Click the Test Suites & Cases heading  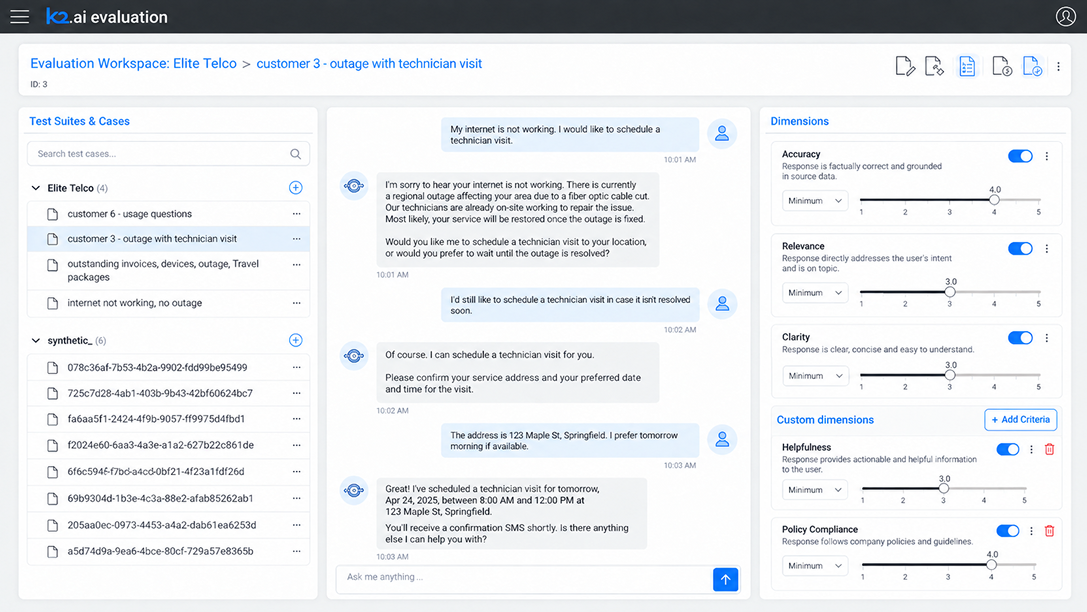point(79,121)
